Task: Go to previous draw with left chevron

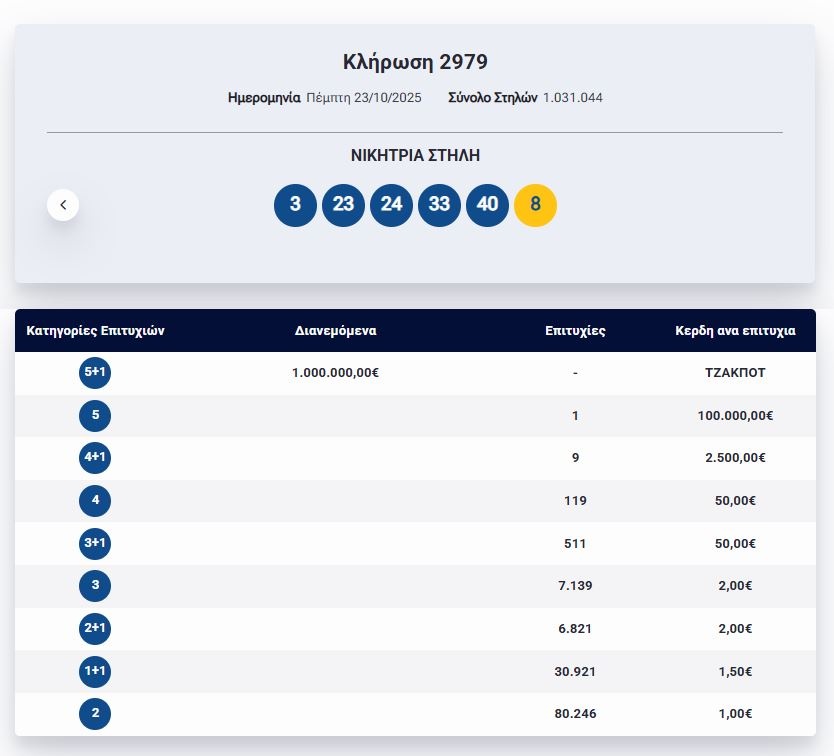Action: (63, 205)
